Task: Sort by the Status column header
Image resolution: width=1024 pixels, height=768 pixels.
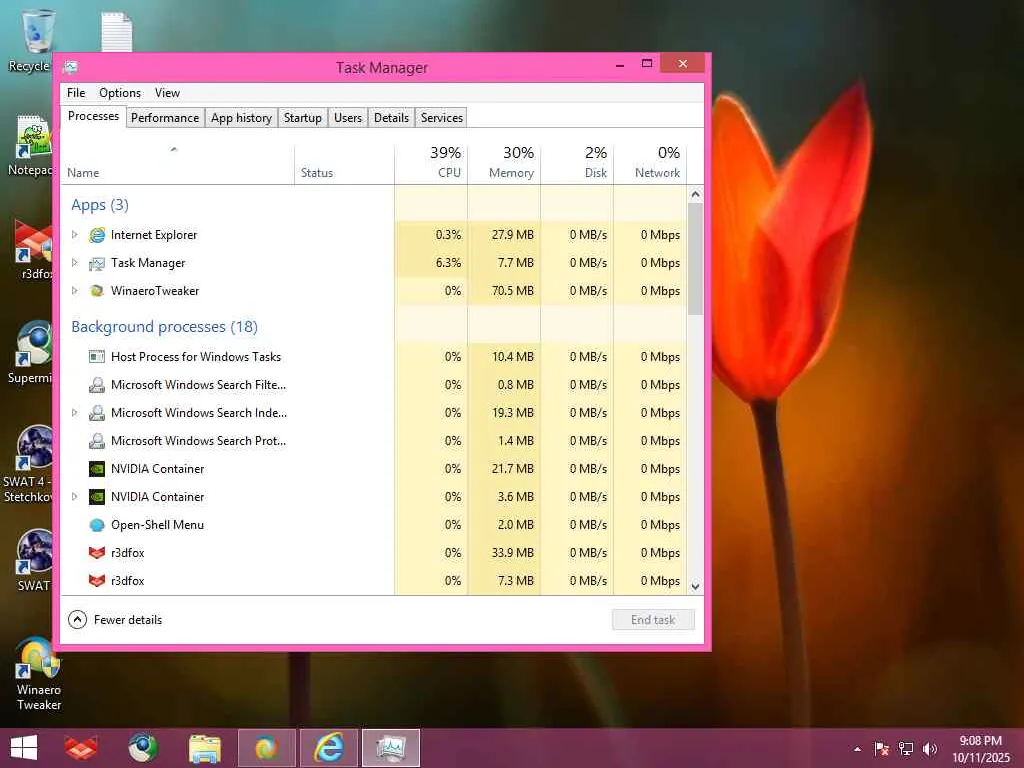Action: 344,163
